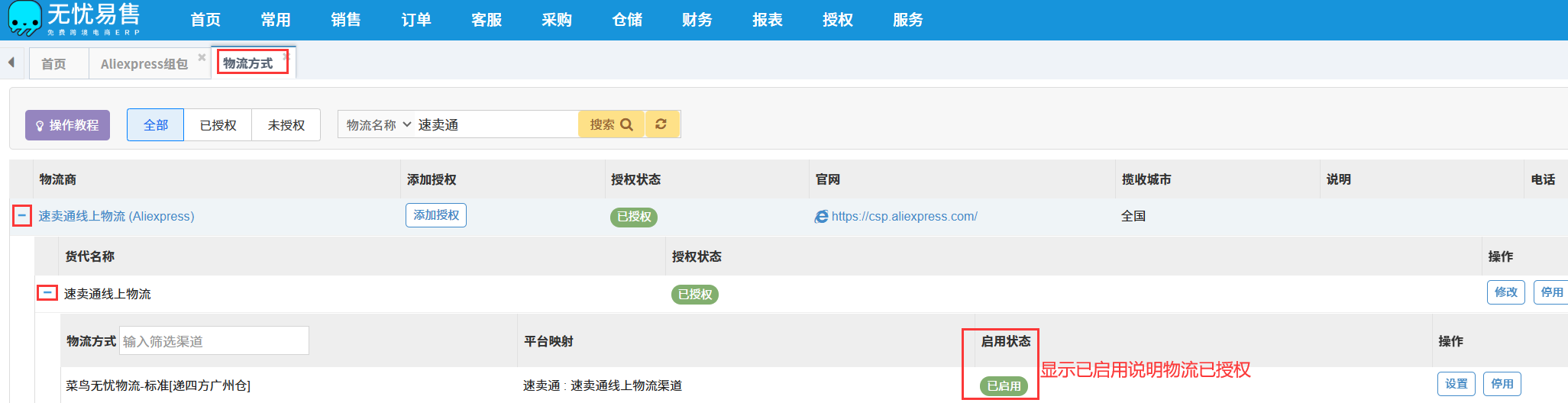Screen dimensions: 1568x403
Task: Click the refresh icon beside the search button
Action: pos(661,124)
